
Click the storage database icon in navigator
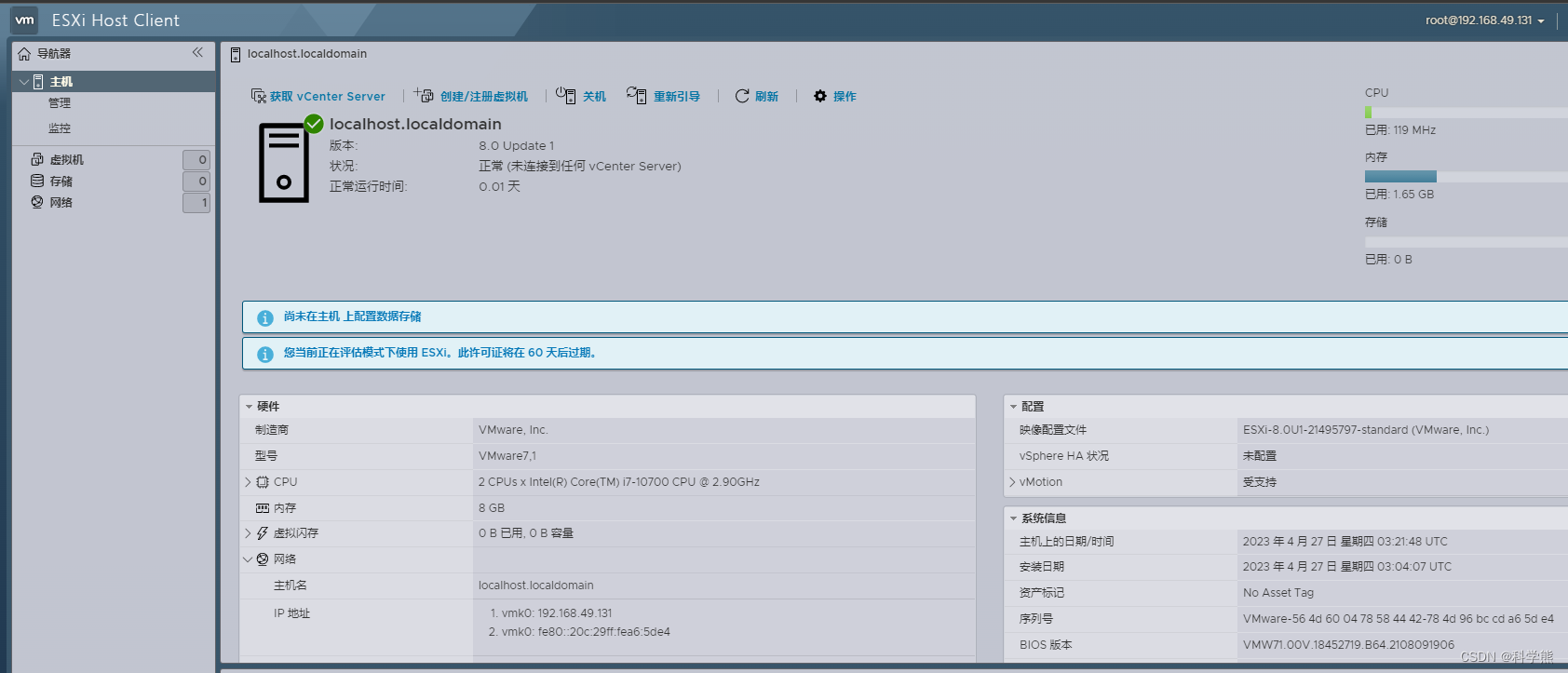pos(37,181)
